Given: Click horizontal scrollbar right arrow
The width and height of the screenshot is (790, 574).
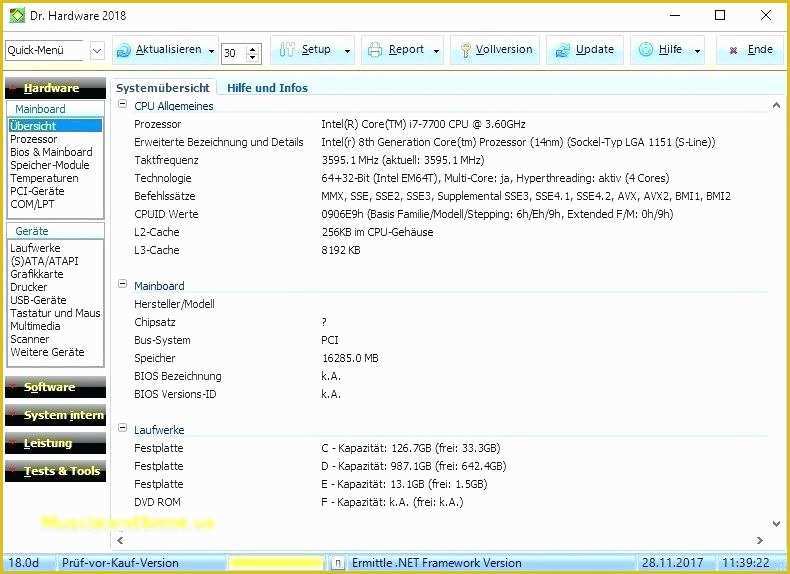Looking at the screenshot, I should pyautogui.click(x=760, y=540).
